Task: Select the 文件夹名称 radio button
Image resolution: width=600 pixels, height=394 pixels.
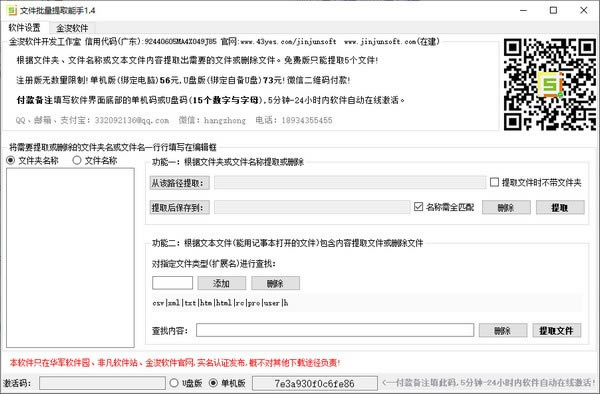Action: [11, 160]
